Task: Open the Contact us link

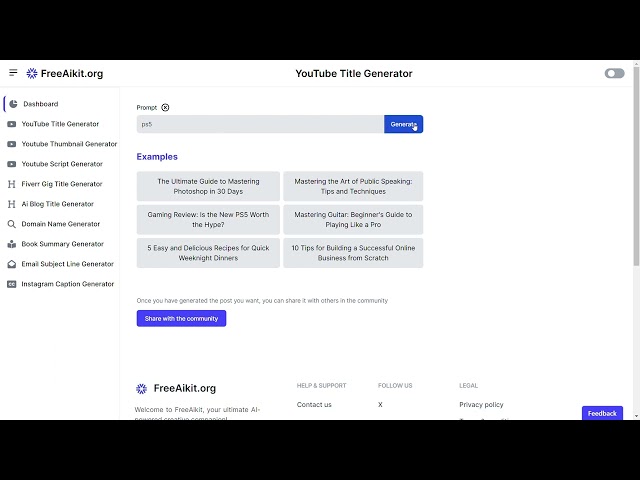Action: tap(314, 404)
